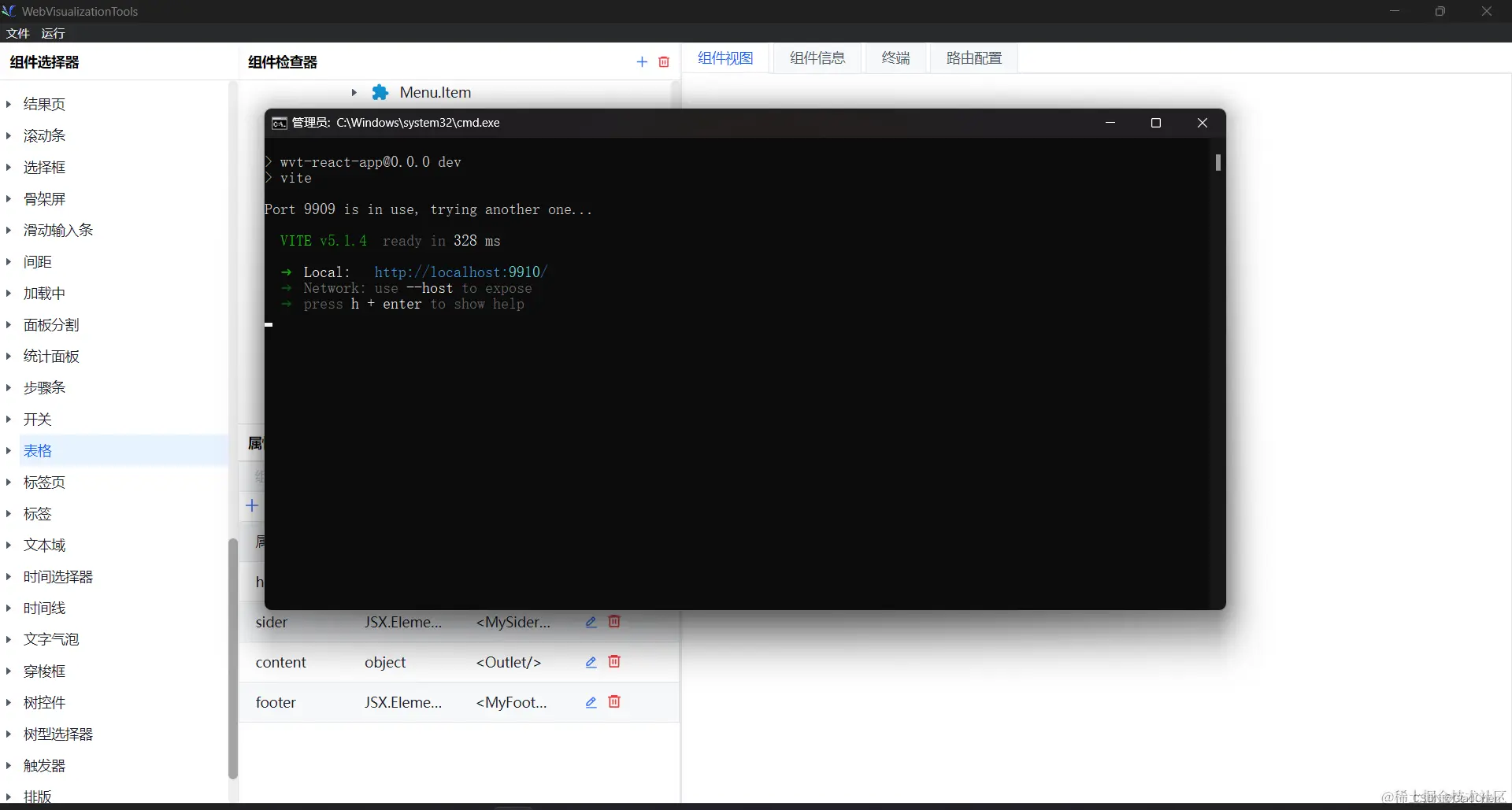Screen dimensions: 1512x810
Task: Expand the Menu.Item tree node
Action: click(x=354, y=92)
